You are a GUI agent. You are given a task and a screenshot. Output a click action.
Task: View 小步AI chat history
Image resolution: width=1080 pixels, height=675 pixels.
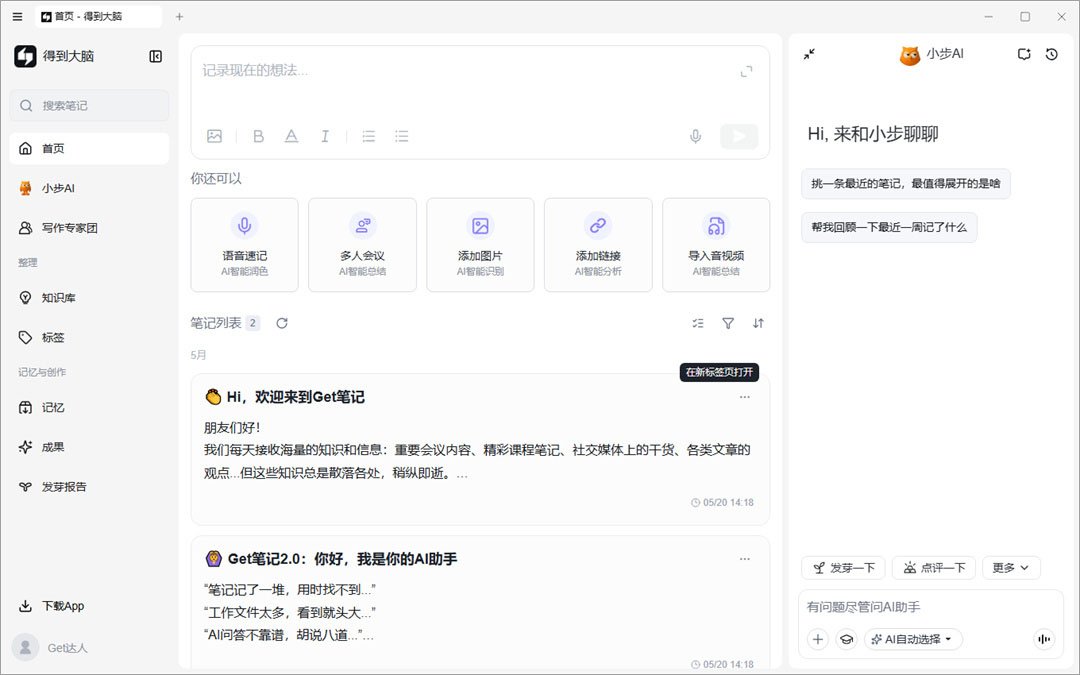1052,54
